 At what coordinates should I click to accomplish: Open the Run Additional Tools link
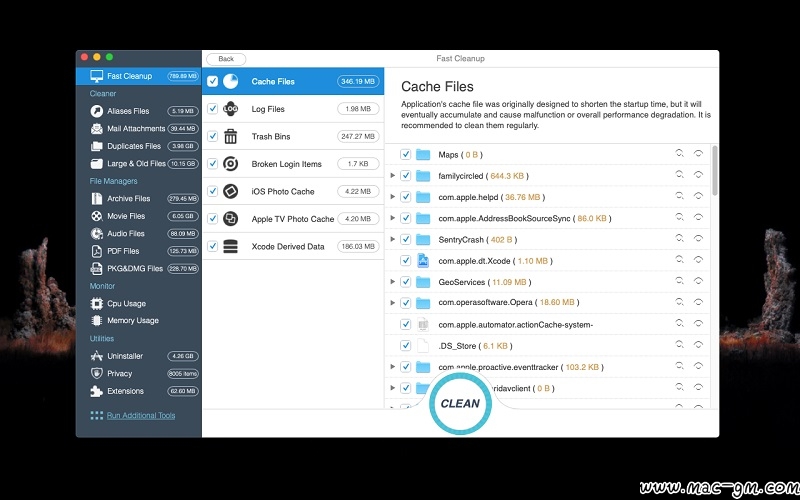pyautogui.click(x=141, y=415)
